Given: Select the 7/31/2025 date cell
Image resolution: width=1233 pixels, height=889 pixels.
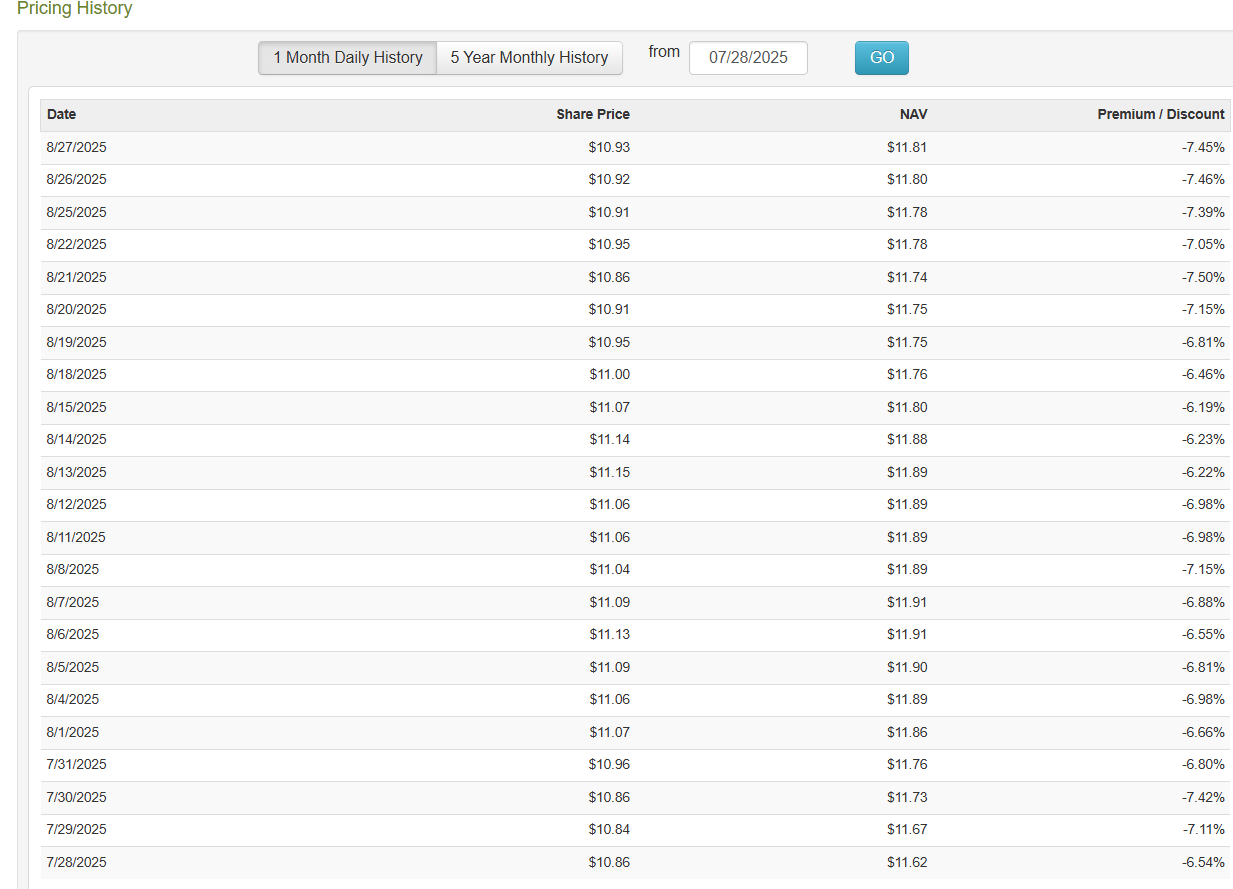Looking at the screenshot, I should (x=76, y=765).
